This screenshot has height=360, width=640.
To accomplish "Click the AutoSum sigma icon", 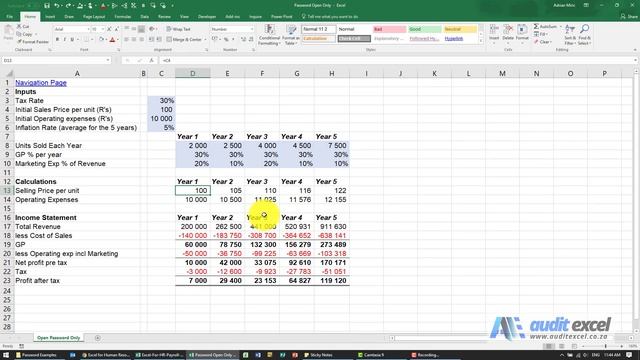I will (536, 27).
